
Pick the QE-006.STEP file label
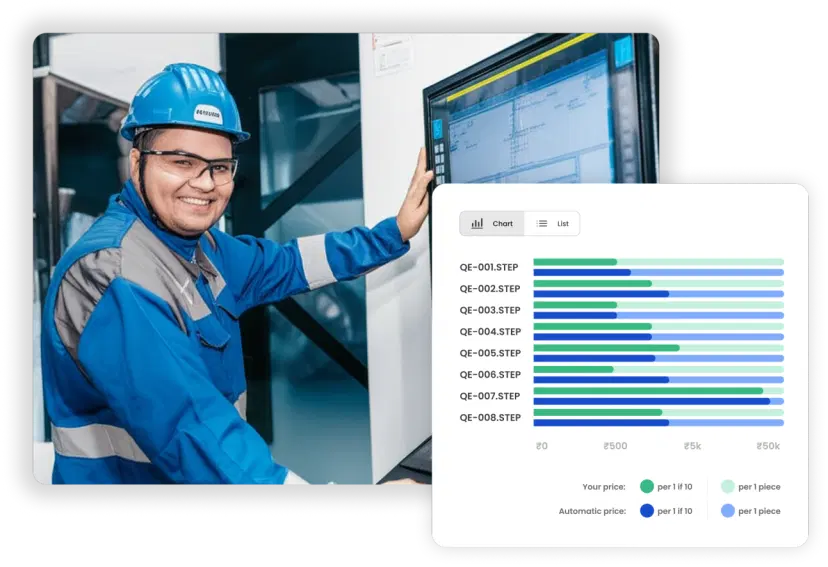tap(490, 375)
